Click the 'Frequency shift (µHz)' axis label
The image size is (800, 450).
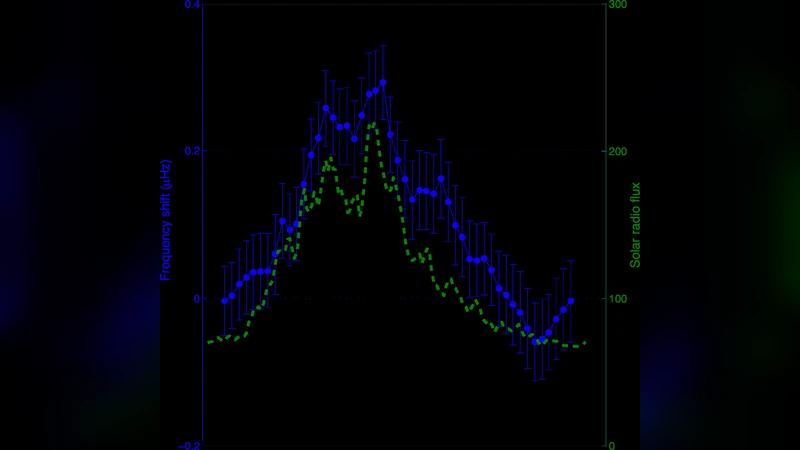coord(167,218)
